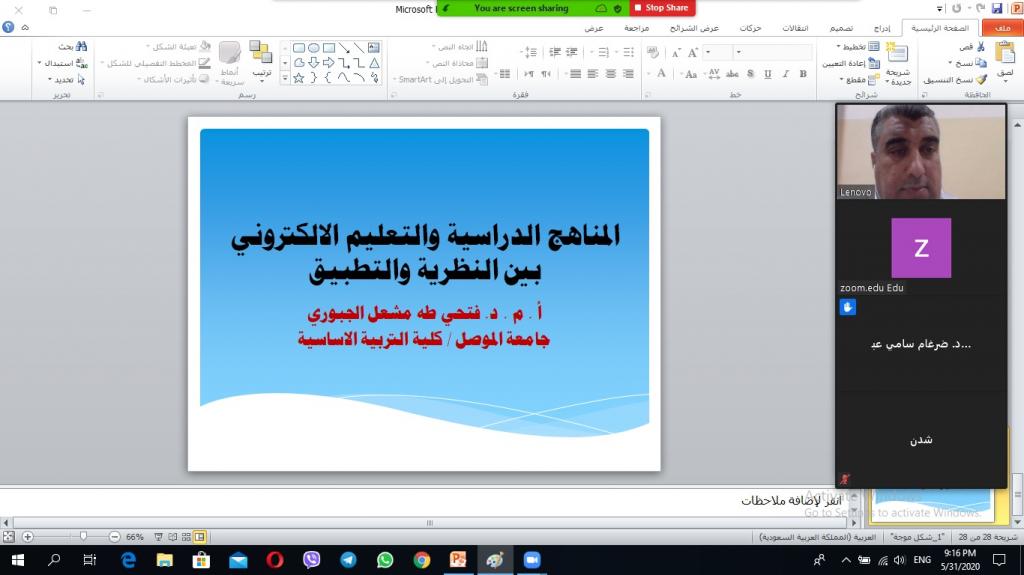Screen dimensions: 1024x575
Task: Click the Paste clipboard icon
Action: tap(1004, 56)
